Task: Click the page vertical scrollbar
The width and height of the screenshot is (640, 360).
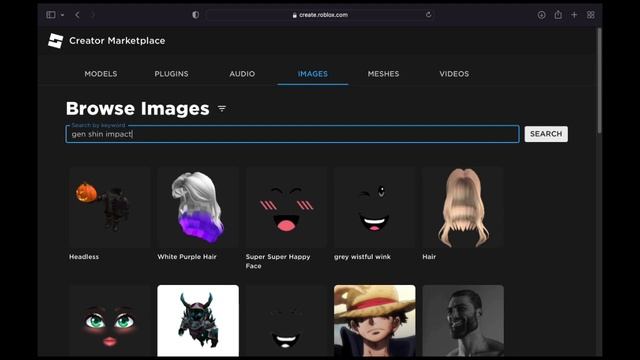Action: 599,80
